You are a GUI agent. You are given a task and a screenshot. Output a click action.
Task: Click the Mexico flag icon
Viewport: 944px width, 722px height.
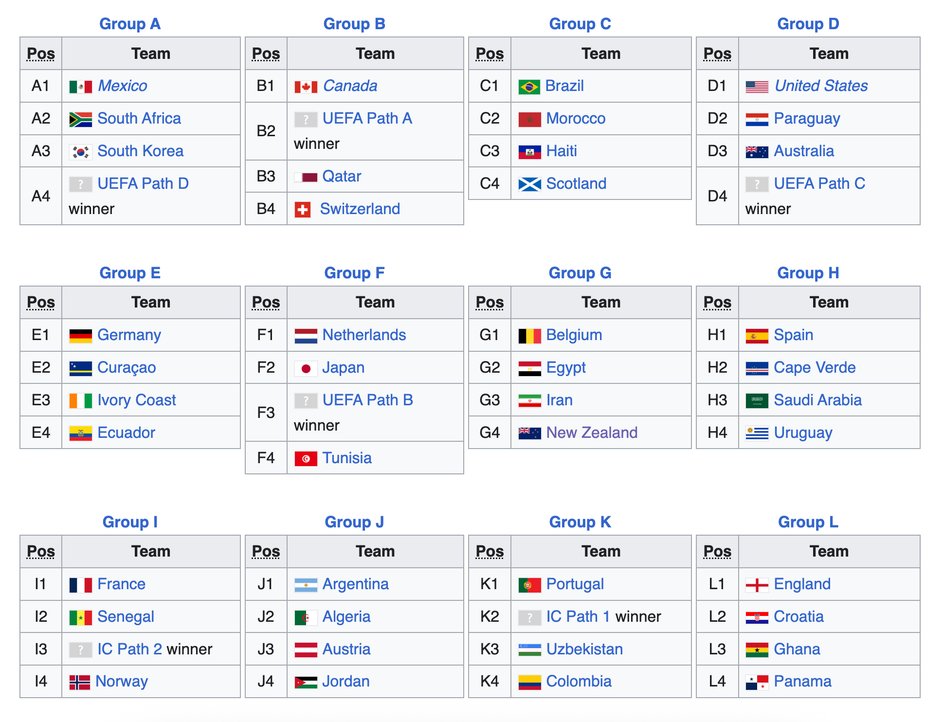[x=80, y=87]
